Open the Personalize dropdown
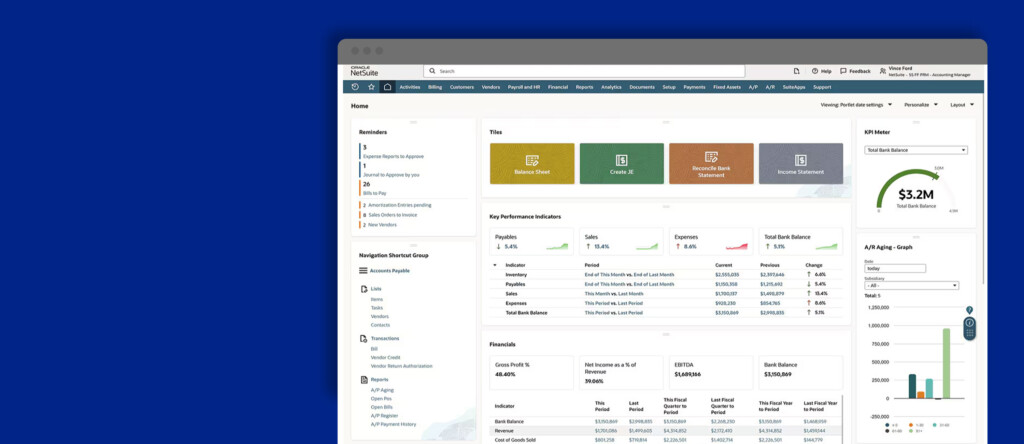 pyautogui.click(x=921, y=104)
